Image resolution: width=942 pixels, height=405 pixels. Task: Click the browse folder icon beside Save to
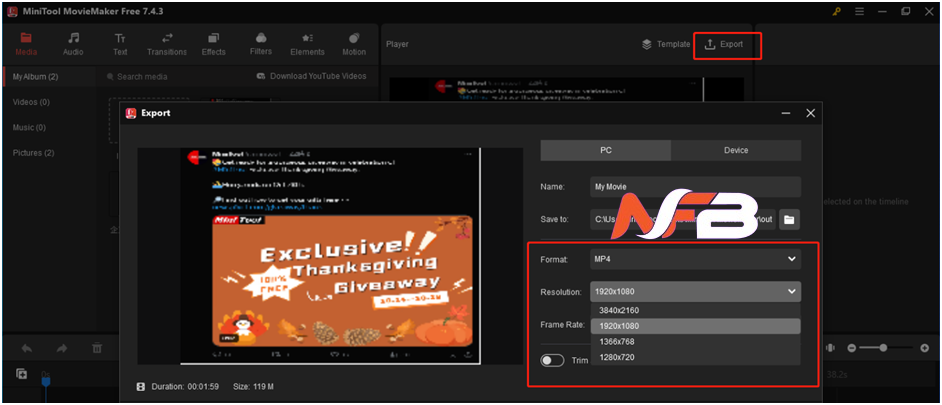(x=789, y=219)
